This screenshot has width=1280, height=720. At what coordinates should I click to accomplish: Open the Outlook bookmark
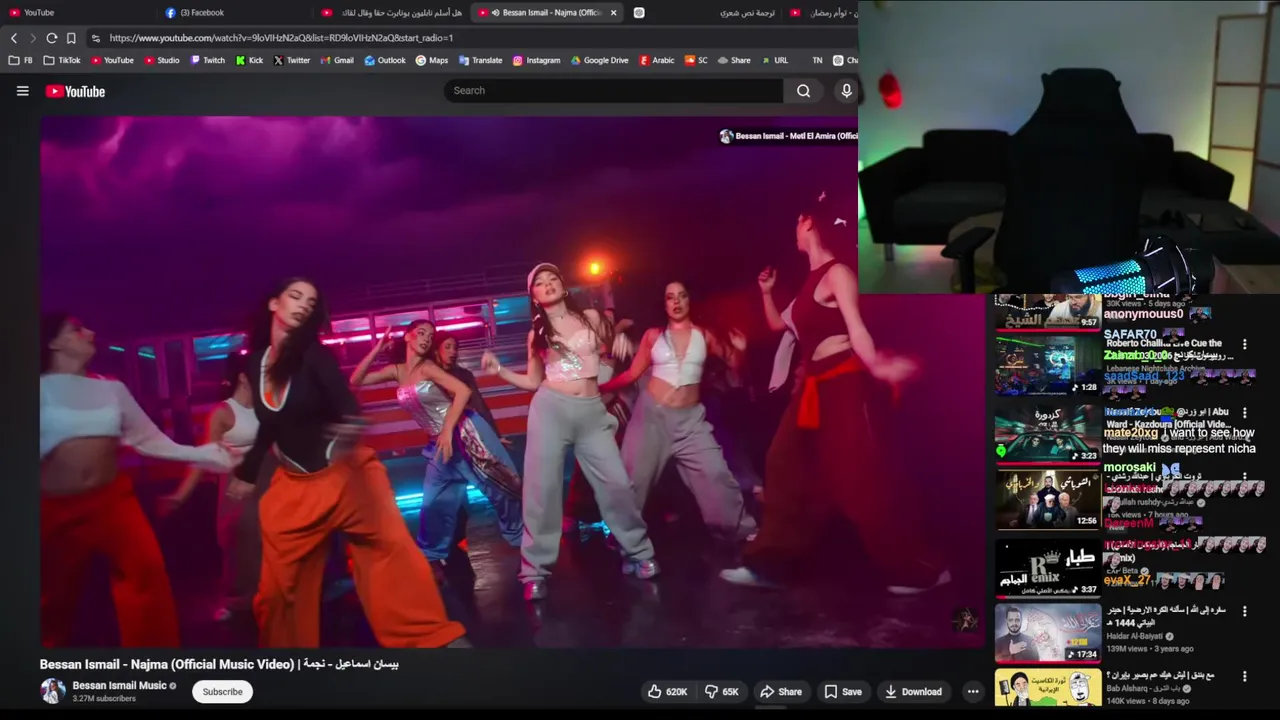point(385,60)
